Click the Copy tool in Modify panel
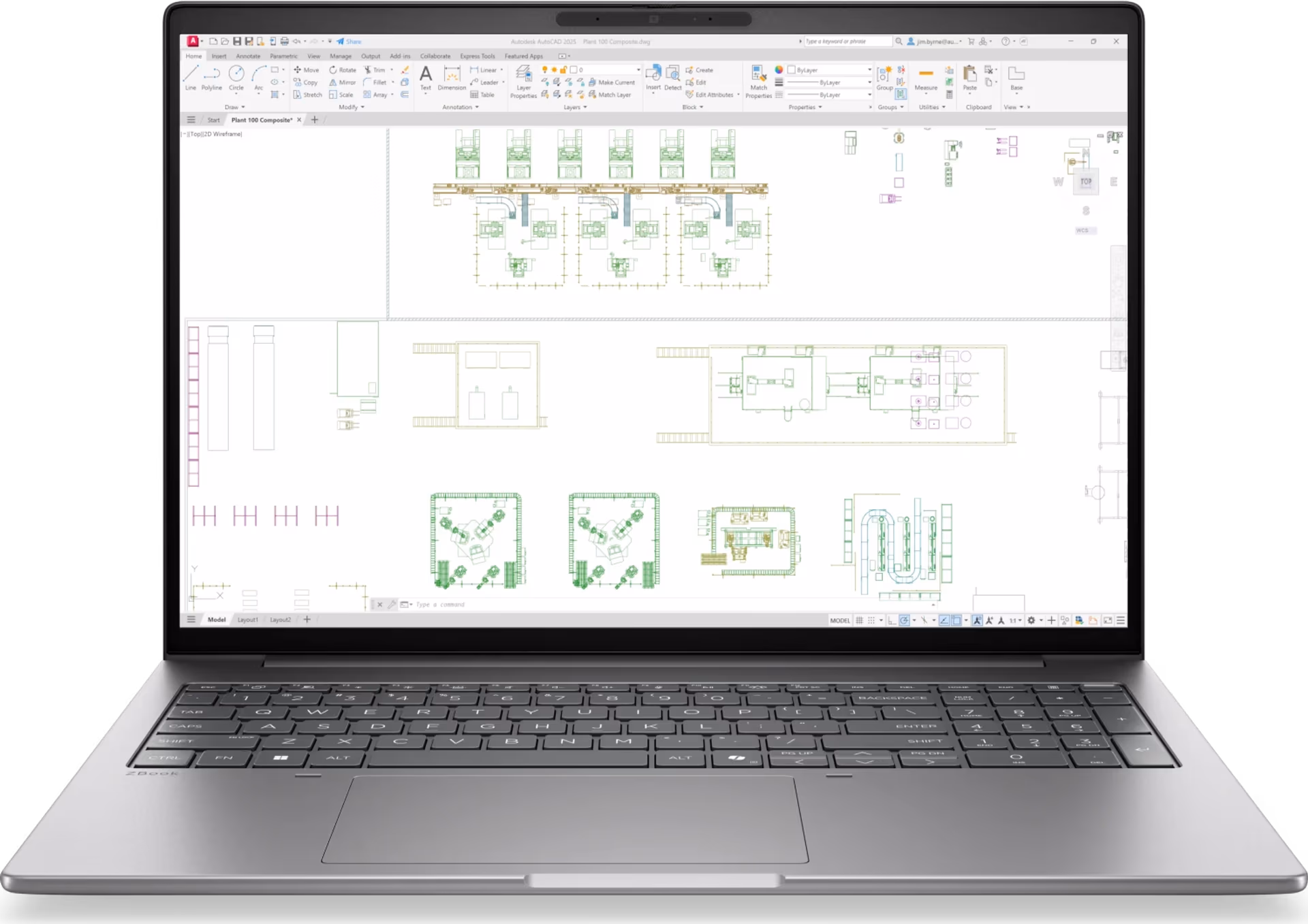 [306, 82]
